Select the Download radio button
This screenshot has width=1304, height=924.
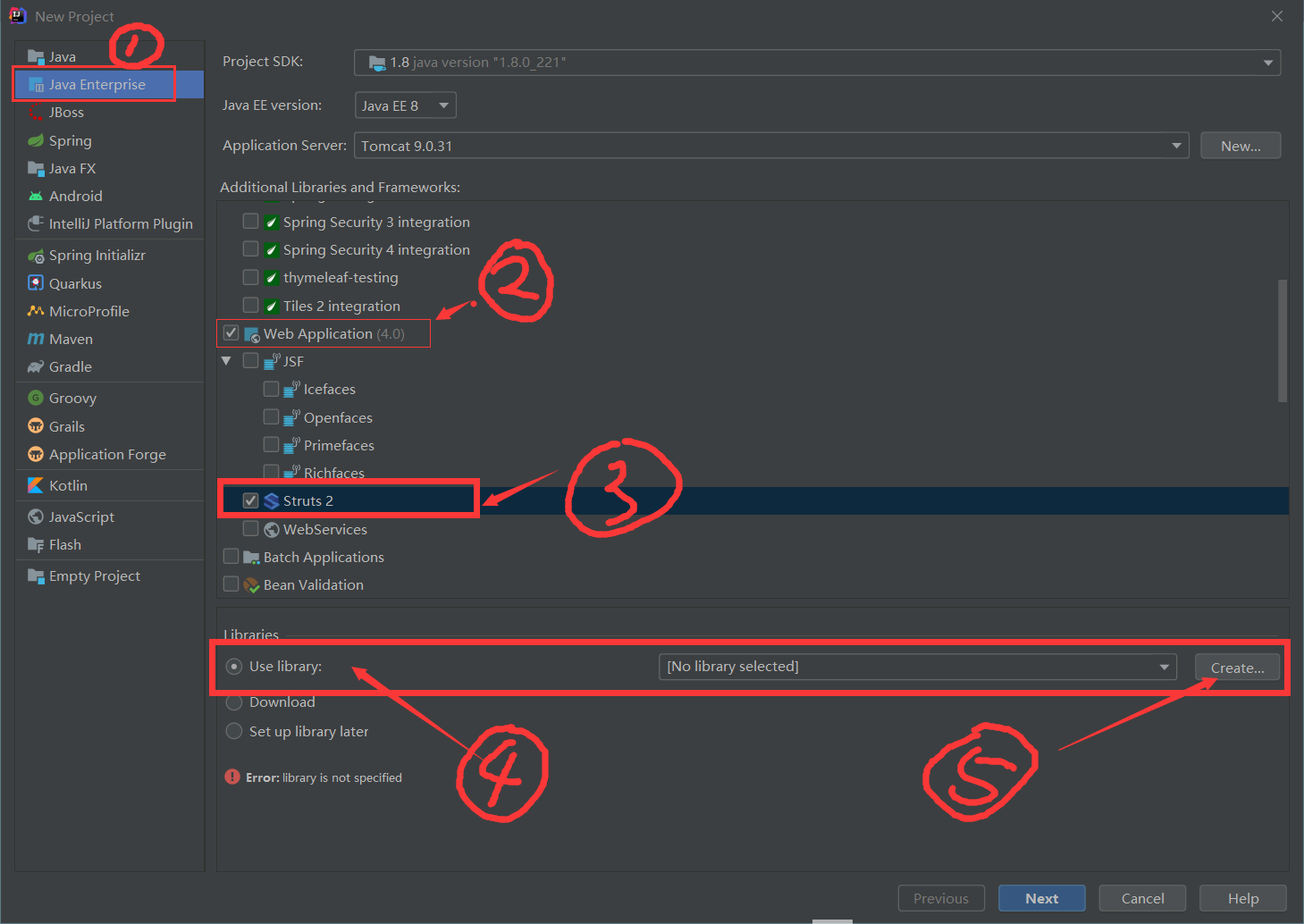[x=234, y=702]
